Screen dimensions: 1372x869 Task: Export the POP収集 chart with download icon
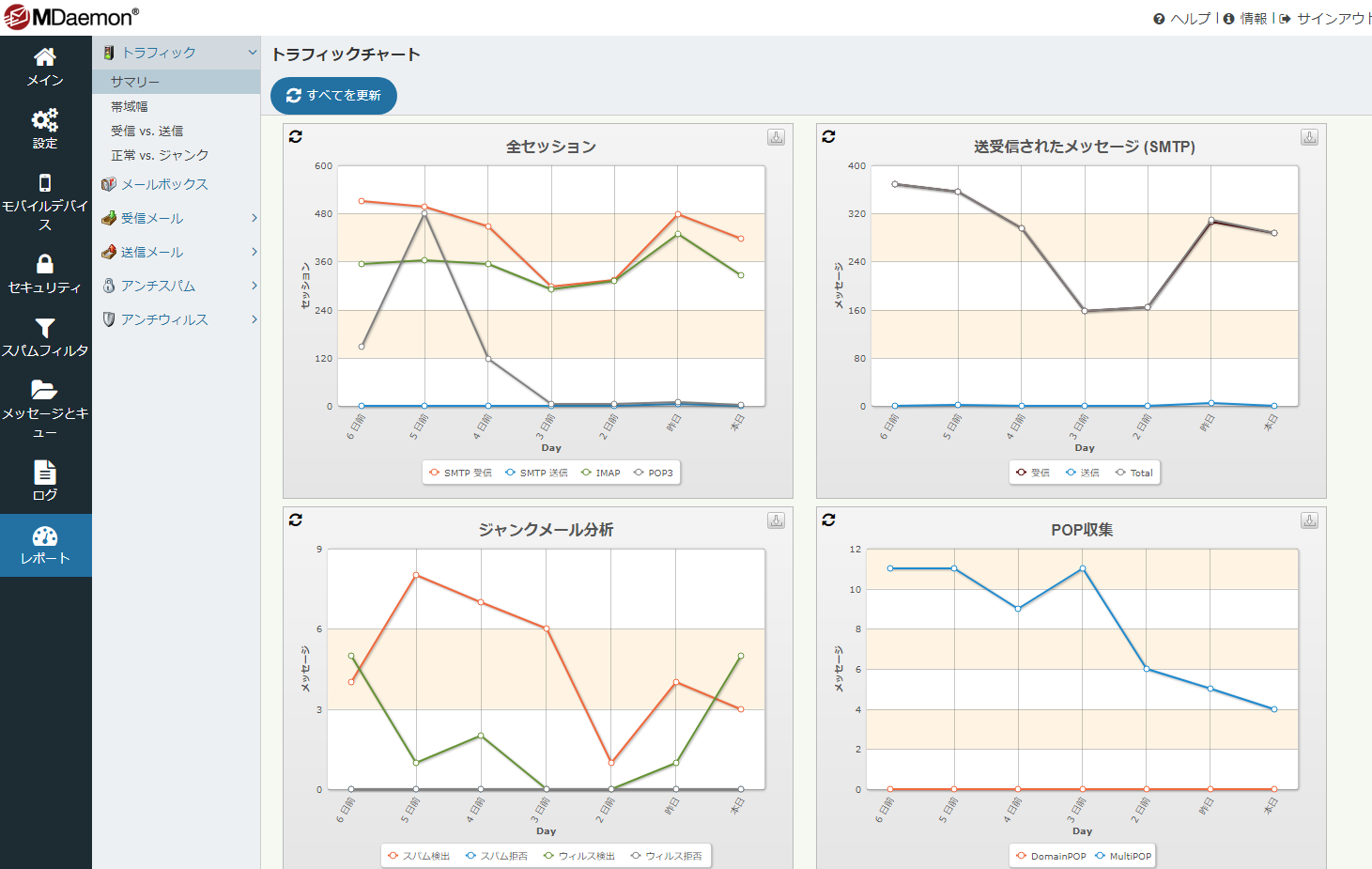click(x=1309, y=520)
